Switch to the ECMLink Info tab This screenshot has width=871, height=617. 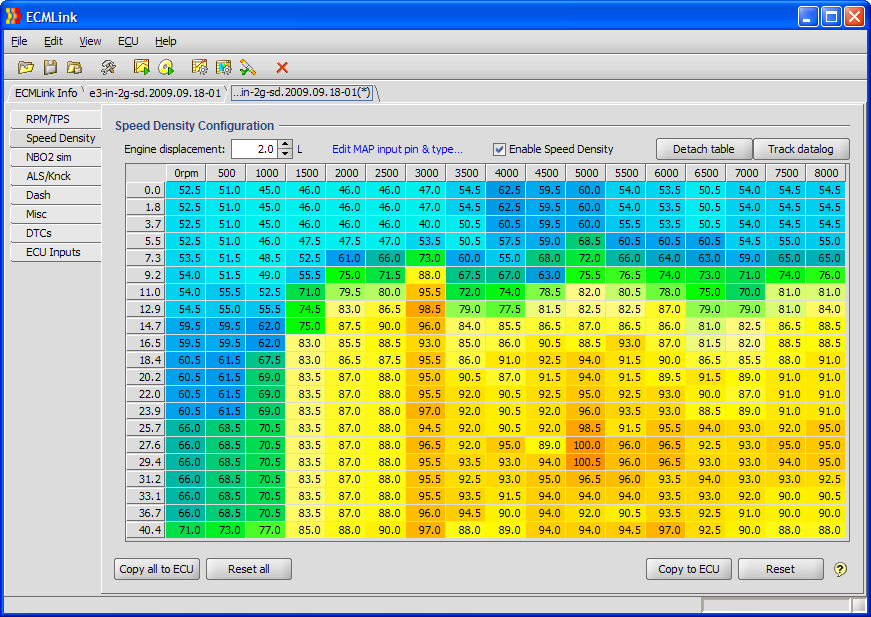click(46, 93)
